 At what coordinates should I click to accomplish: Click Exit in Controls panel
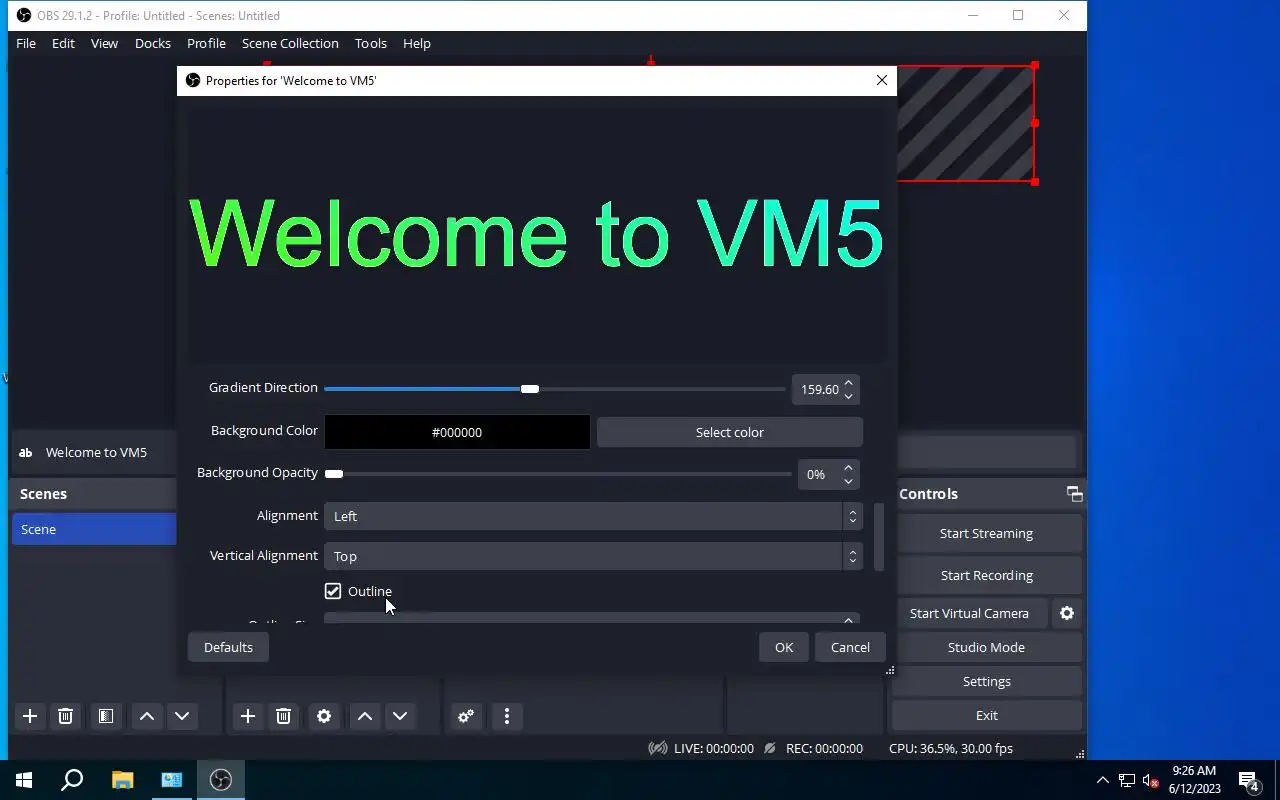(x=986, y=715)
